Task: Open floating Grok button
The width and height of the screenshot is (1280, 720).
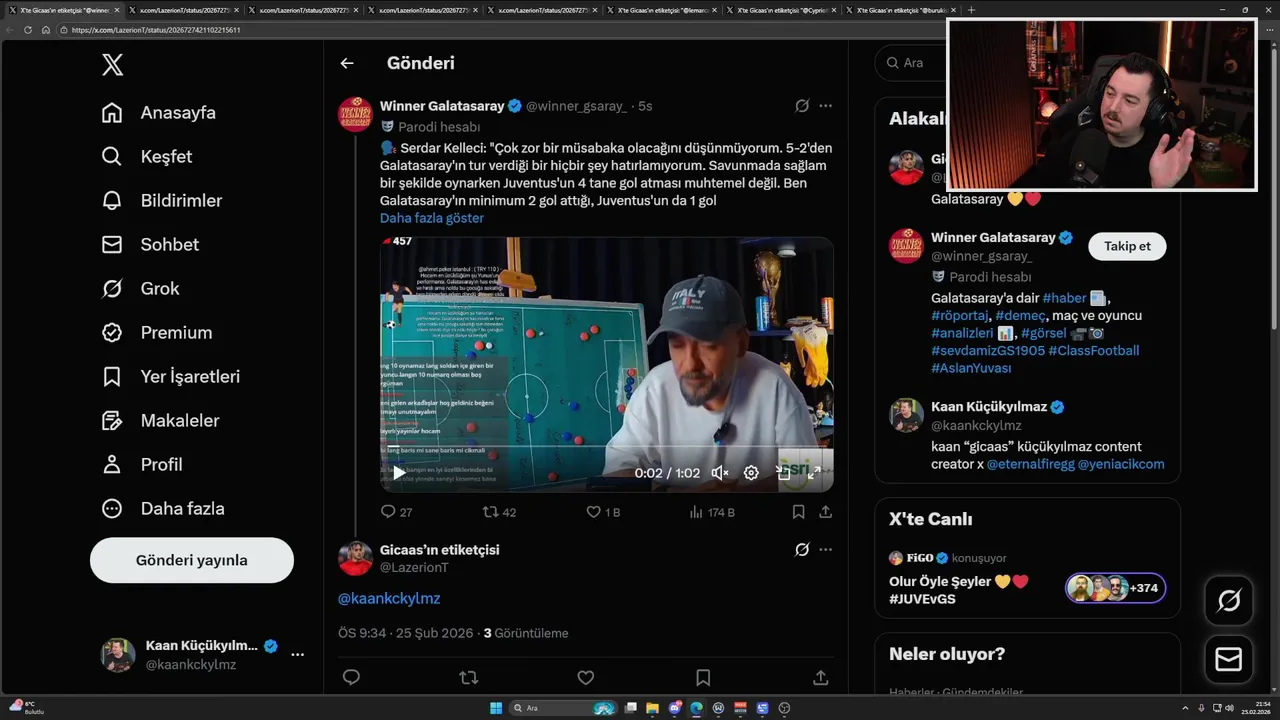Action: [1229, 600]
